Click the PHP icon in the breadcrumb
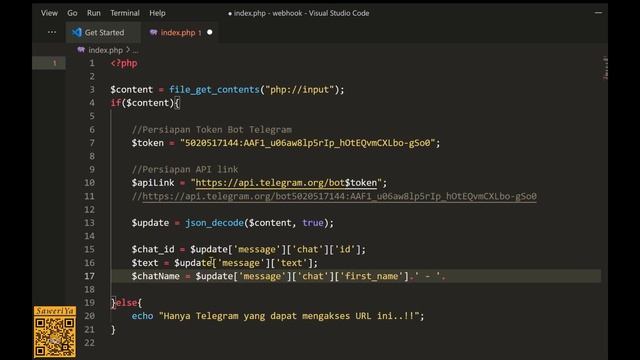Viewport: 640px width, 360px height. click(x=81, y=50)
